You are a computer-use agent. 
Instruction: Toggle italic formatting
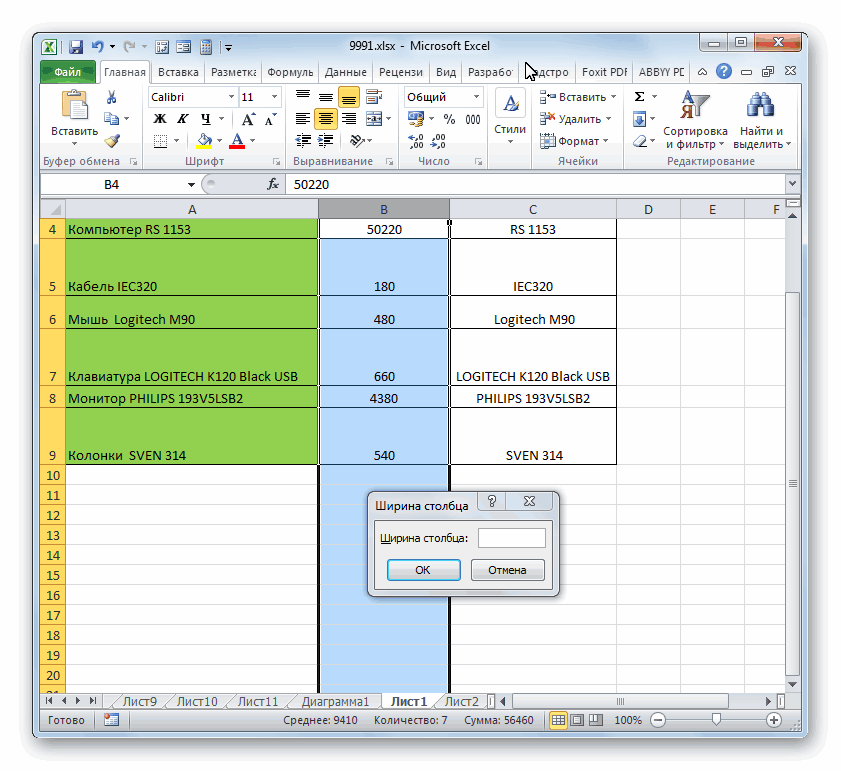(180, 119)
